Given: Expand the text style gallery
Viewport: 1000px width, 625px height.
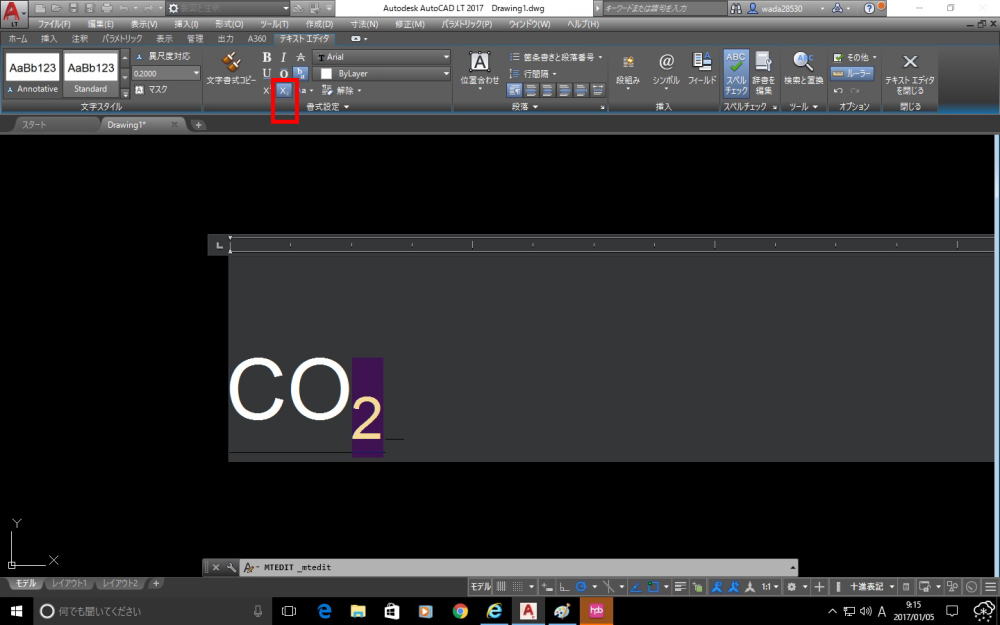Looking at the screenshot, I should click(x=125, y=92).
